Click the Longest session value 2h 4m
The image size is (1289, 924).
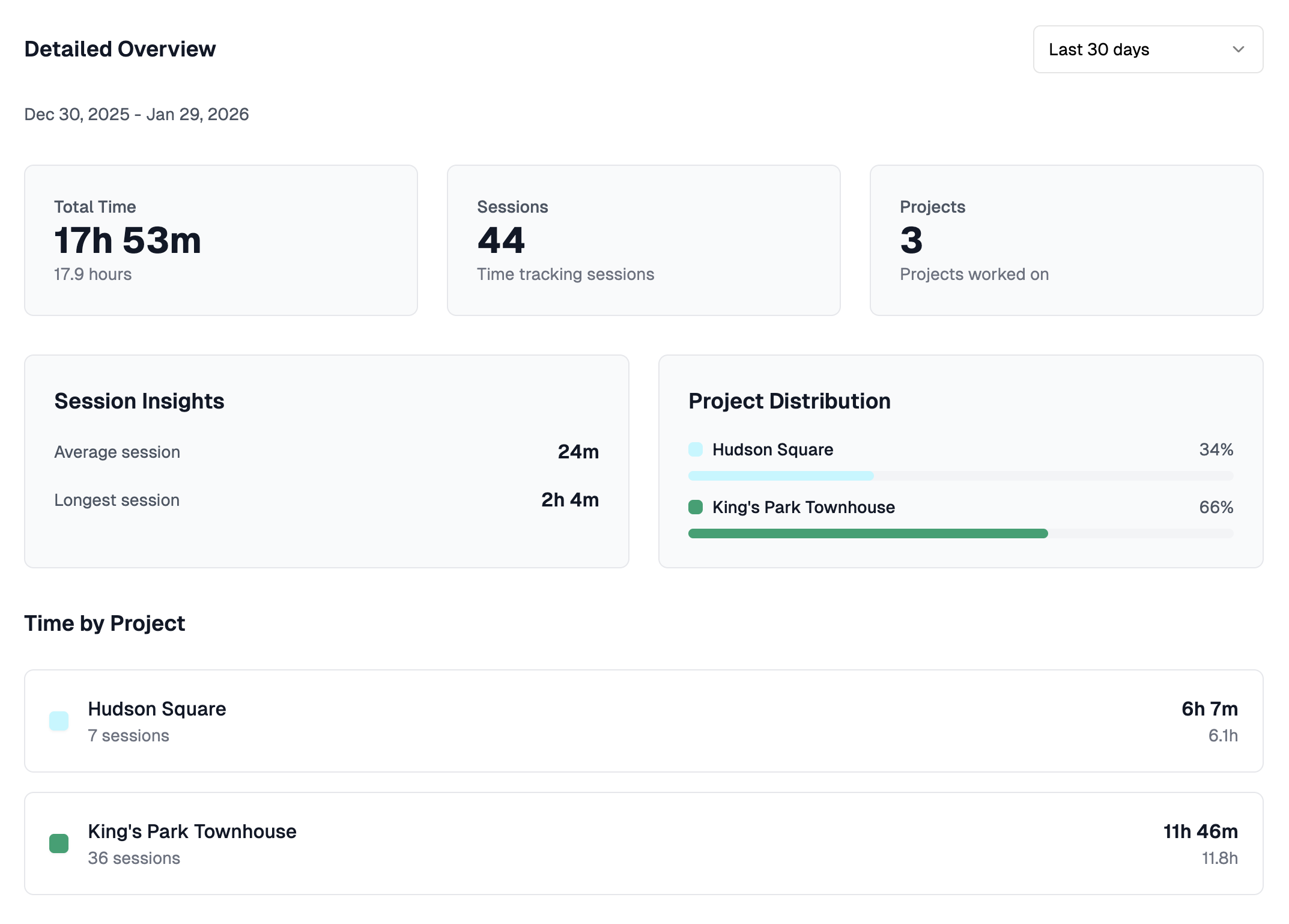(x=569, y=500)
